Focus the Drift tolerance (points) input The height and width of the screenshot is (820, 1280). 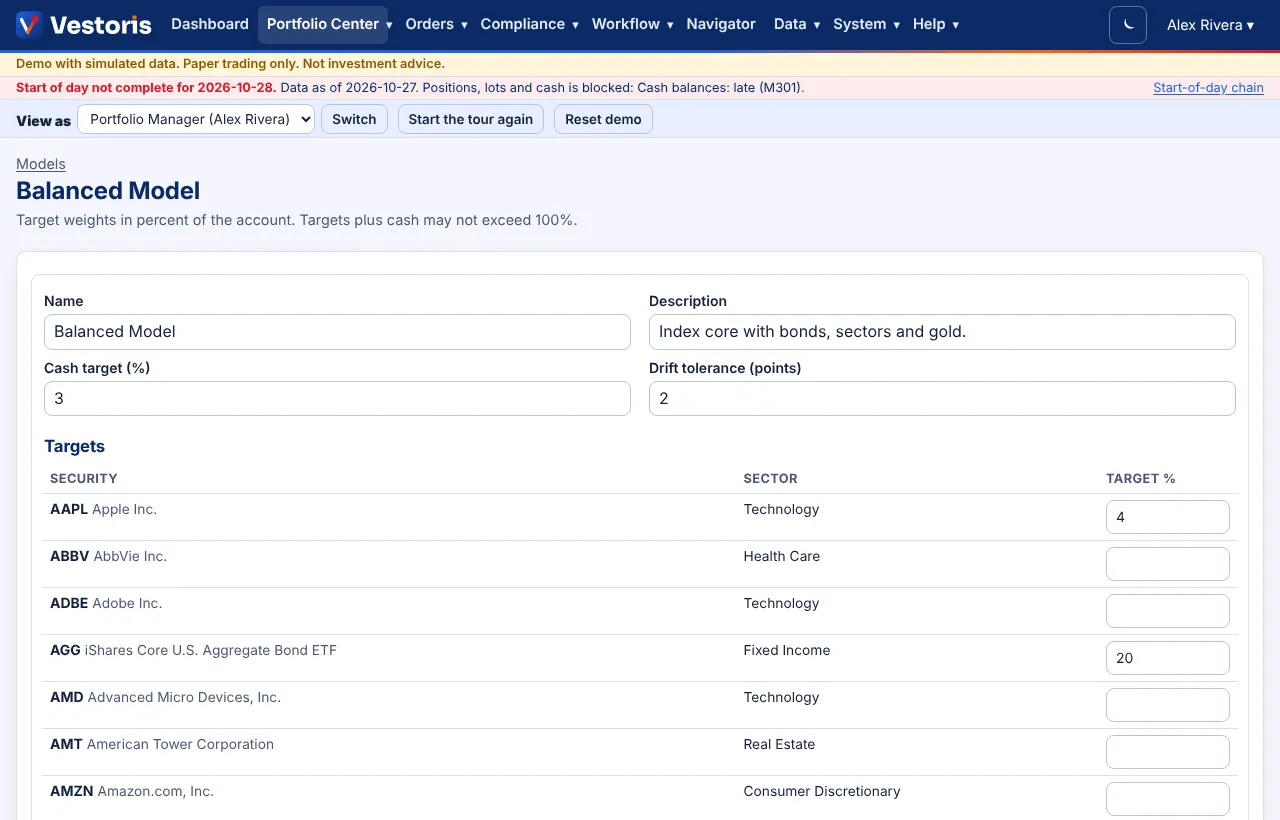(x=942, y=398)
